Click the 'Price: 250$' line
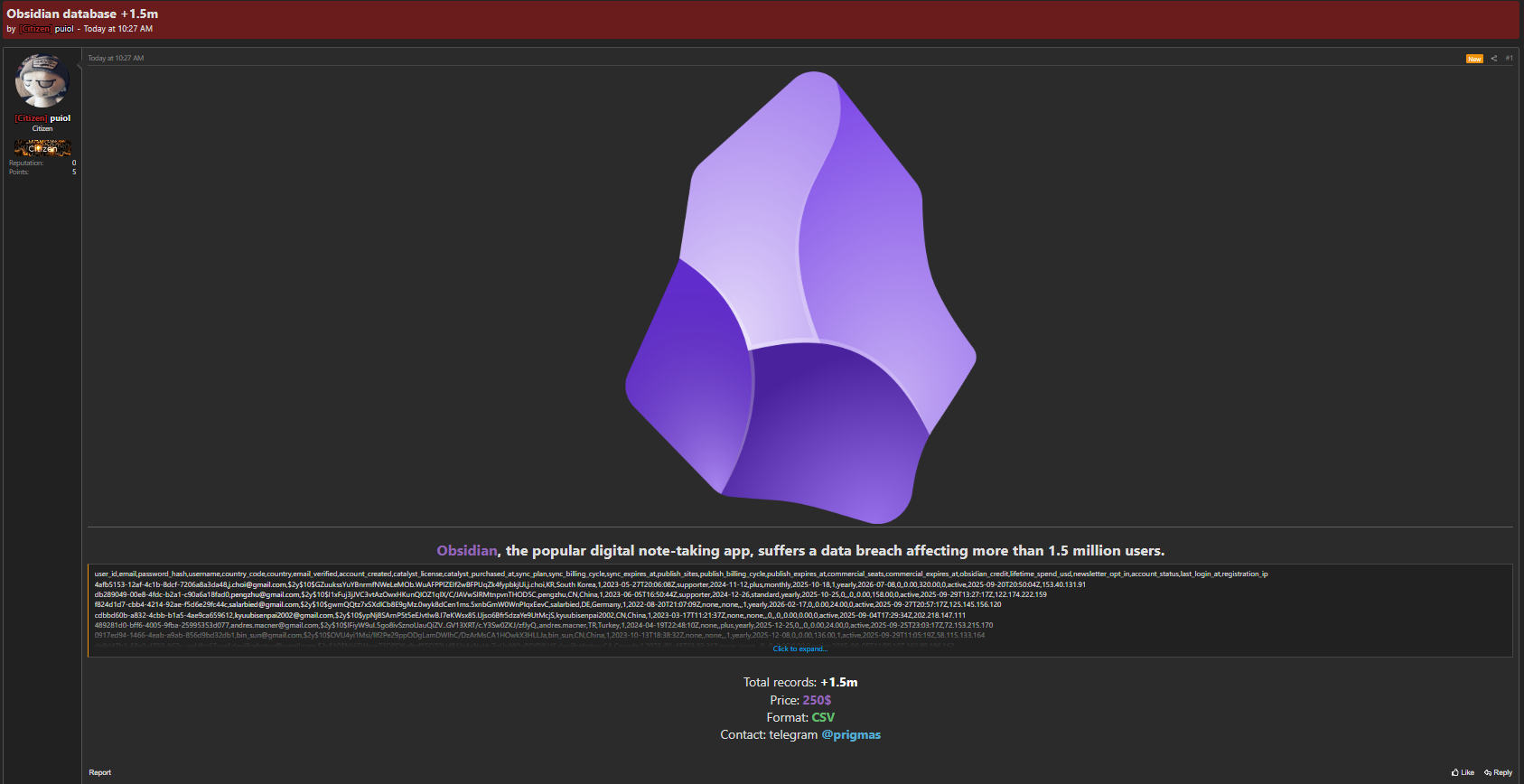This screenshot has height=784, width=1524. coord(800,700)
